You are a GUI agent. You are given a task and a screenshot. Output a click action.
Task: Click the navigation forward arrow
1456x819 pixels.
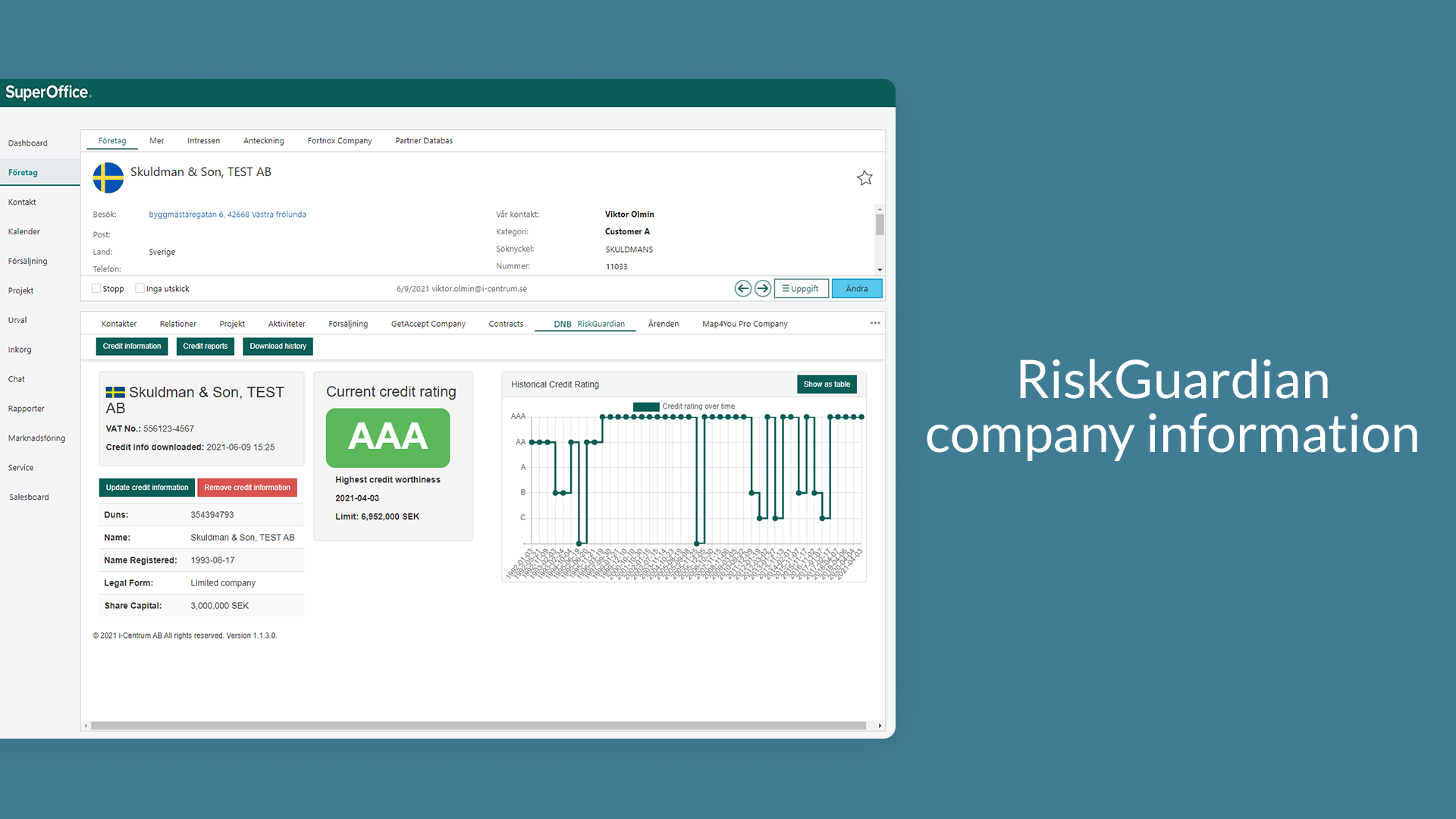tap(762, 288)
